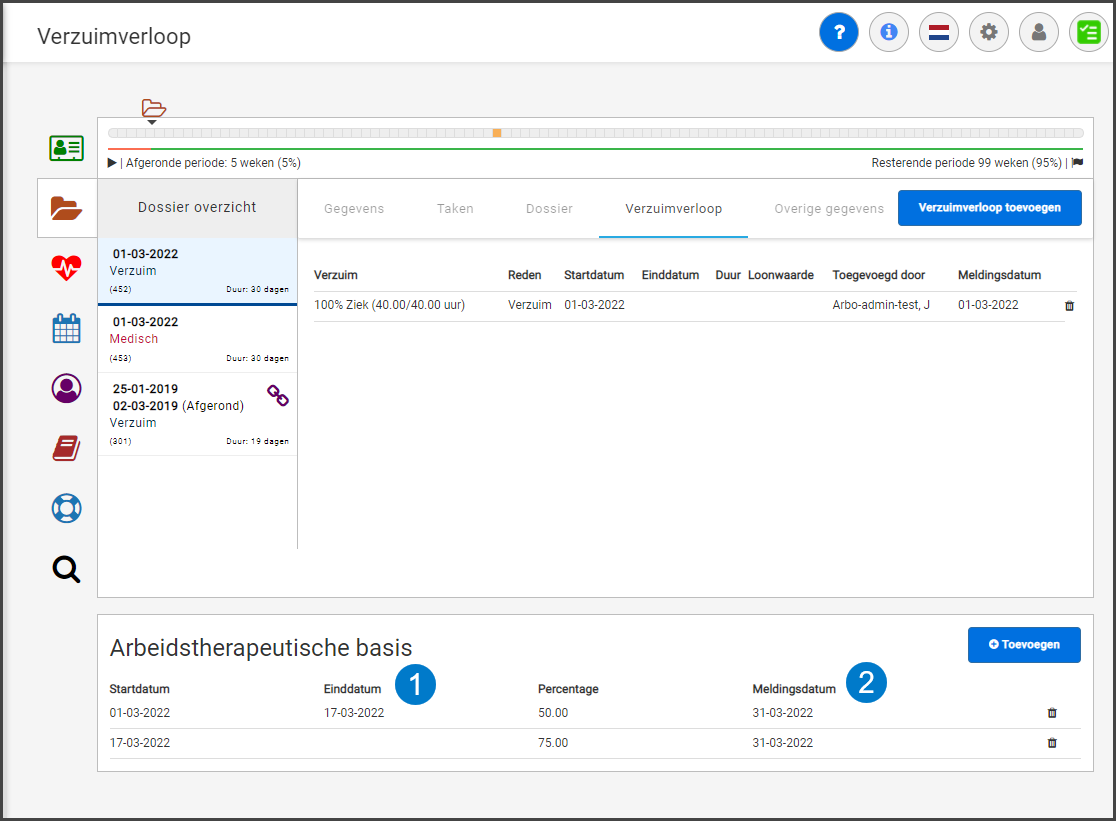Open the green checklist tasks icon
Image resolution: width=1116 pixels, height=821 pixels.
point(1088,32)
